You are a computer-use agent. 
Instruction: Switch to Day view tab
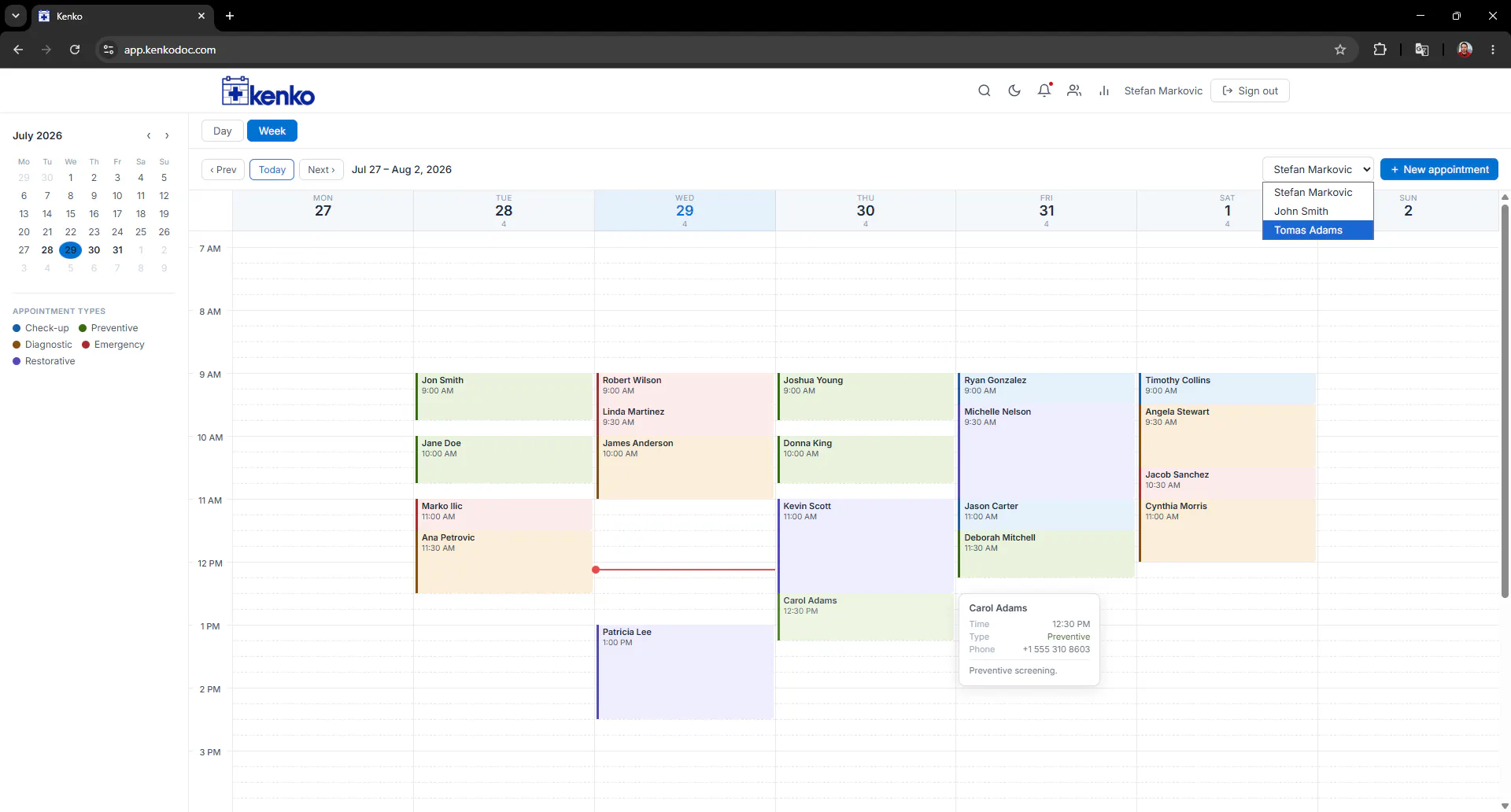pos(223,131)
